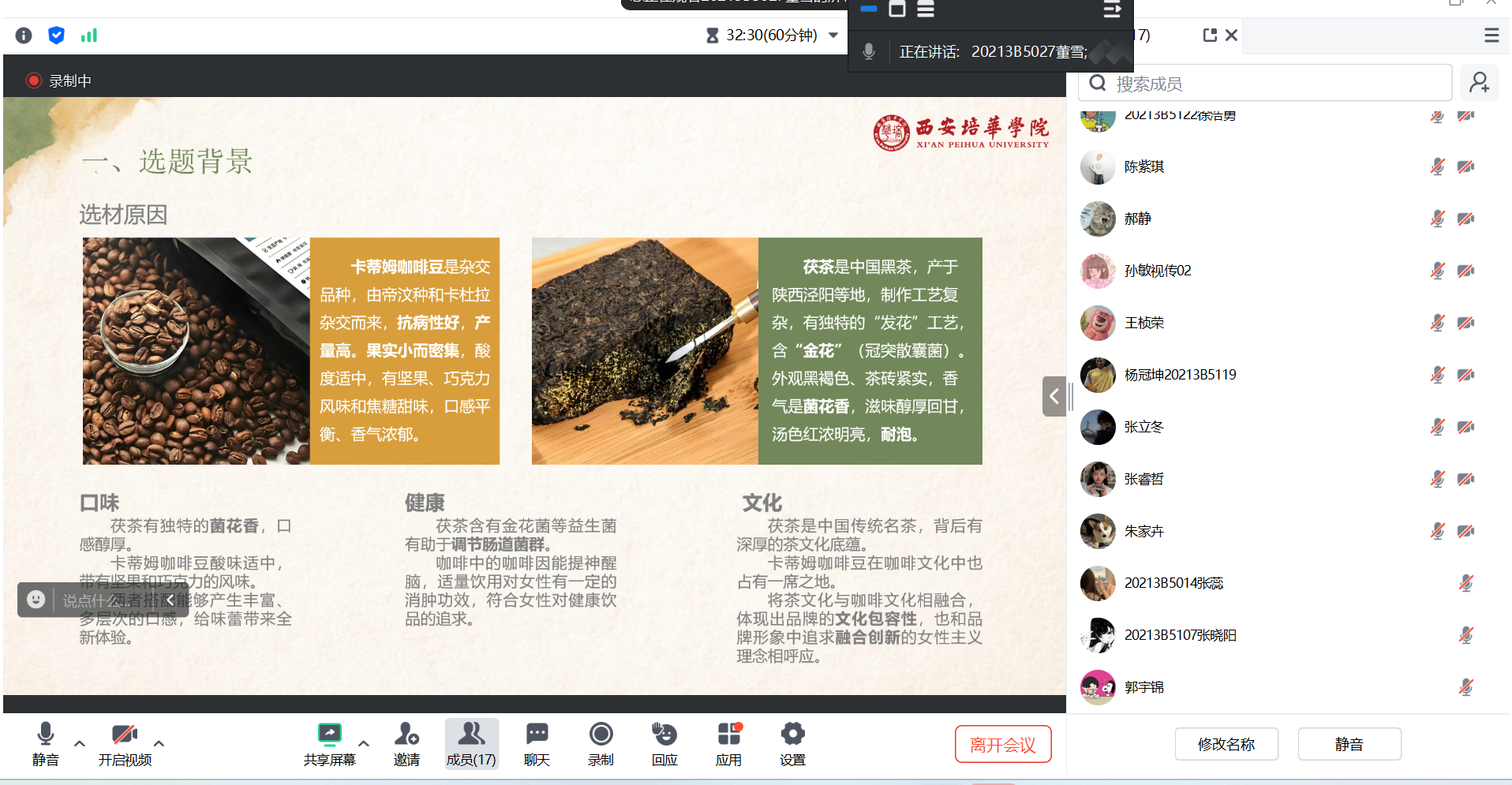Click the Leave Meeting (离开会议) button
The width and height of the screenshot is (1512, 785).
click(1002, 744)
